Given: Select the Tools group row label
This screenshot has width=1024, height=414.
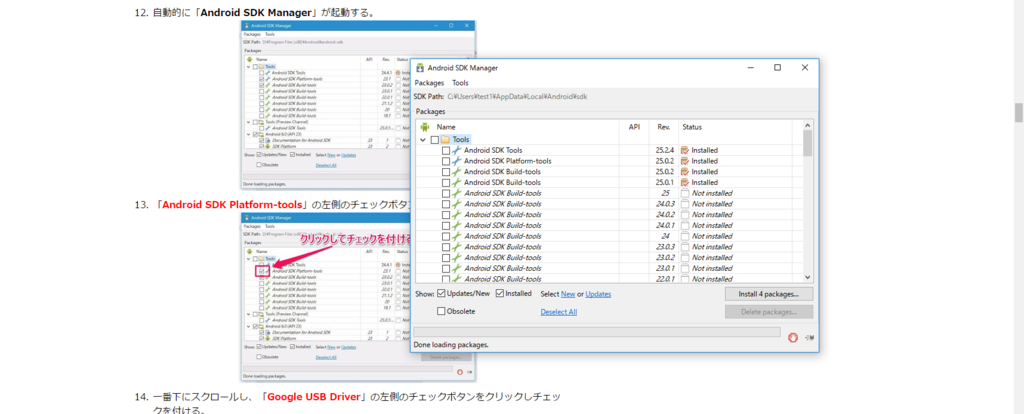Looking at the screenshot, I should coord(460,140).
